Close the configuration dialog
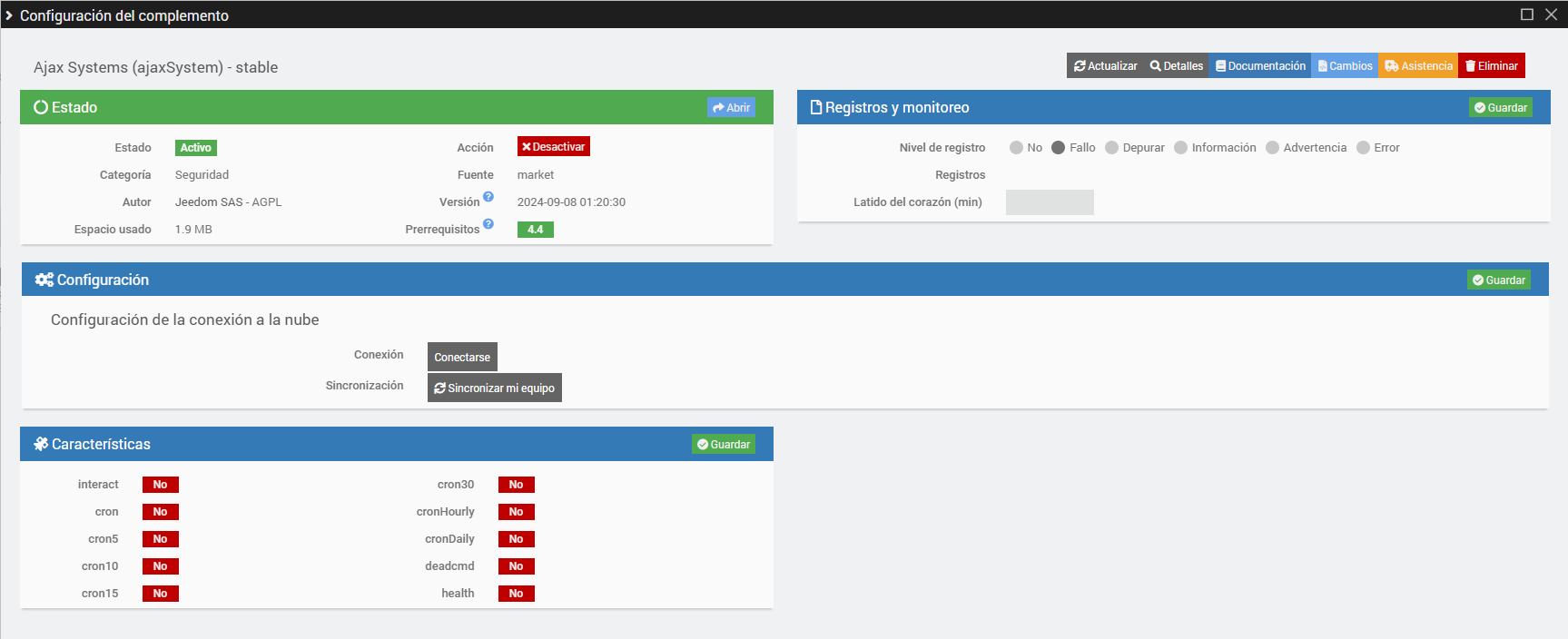This screenshot has width=1568, height=639. [x=1552, y=15]
